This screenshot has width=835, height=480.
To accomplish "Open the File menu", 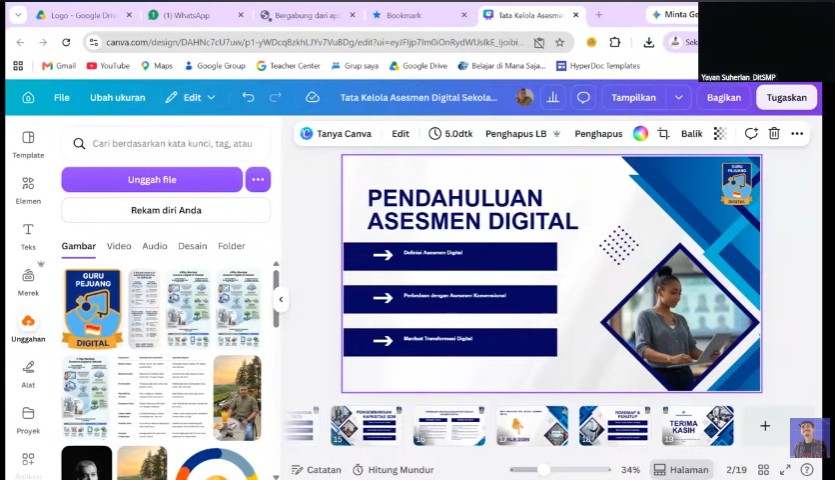I will (x=62, y=97).
